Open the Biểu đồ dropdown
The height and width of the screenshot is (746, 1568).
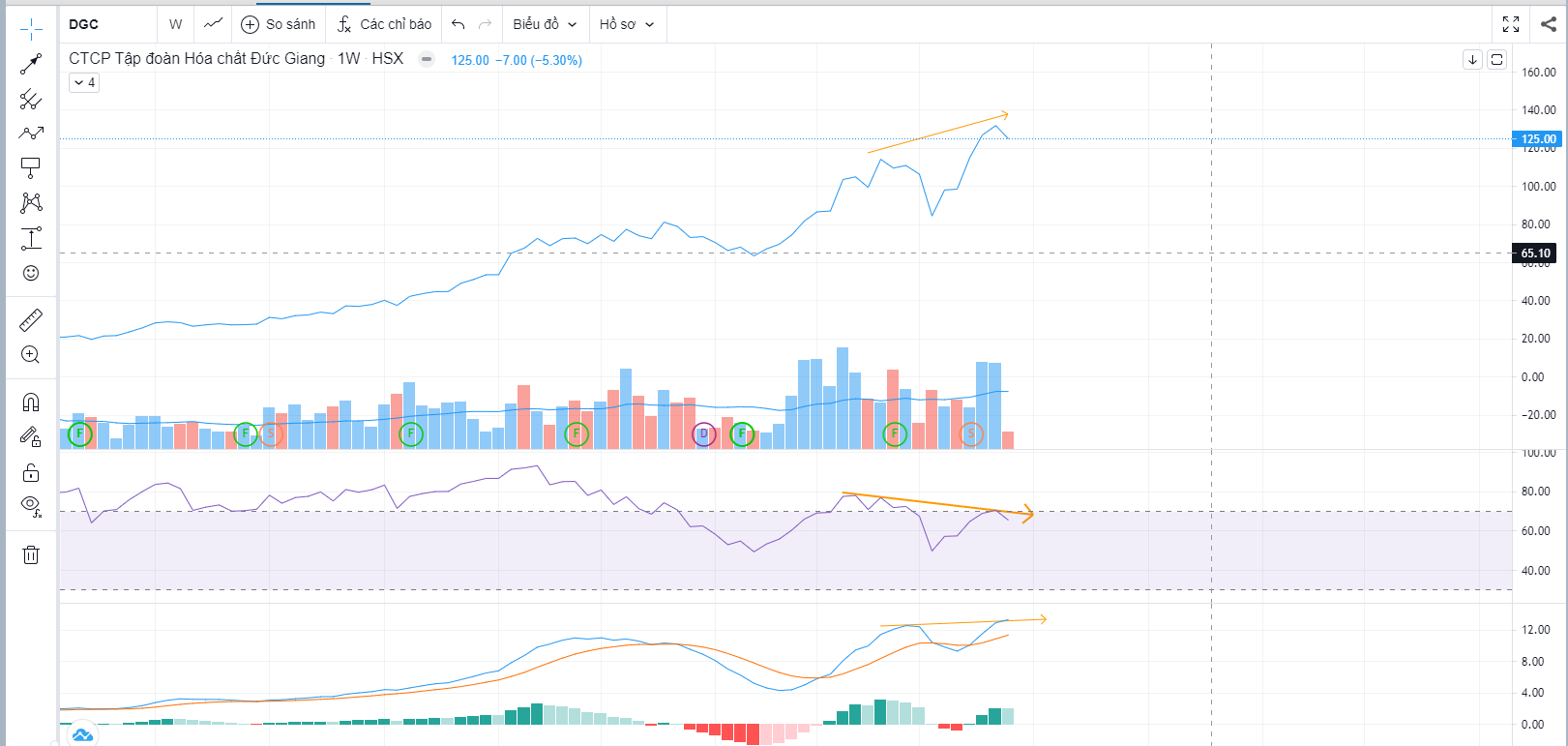tap(545, 24)
